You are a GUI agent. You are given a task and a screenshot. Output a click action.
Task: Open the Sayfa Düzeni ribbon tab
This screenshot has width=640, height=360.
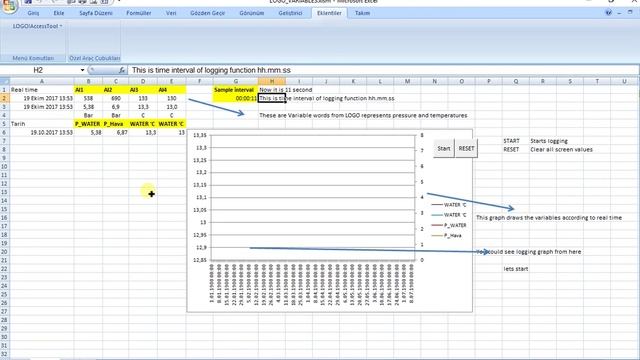(96, 13)
